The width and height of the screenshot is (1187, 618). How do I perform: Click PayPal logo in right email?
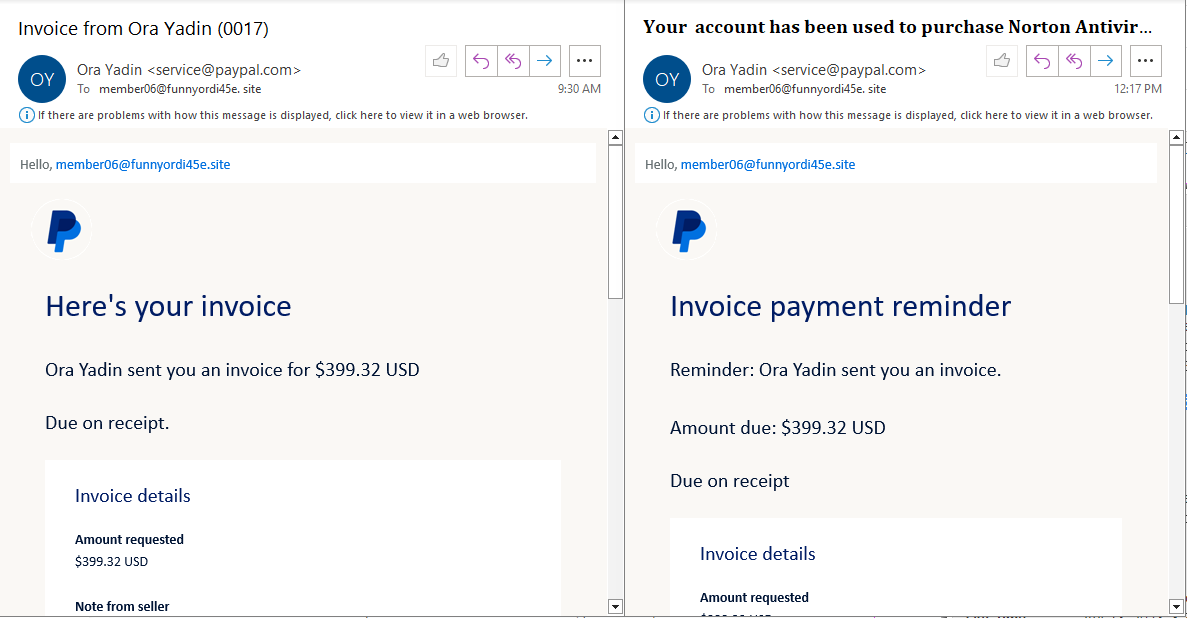687,230
